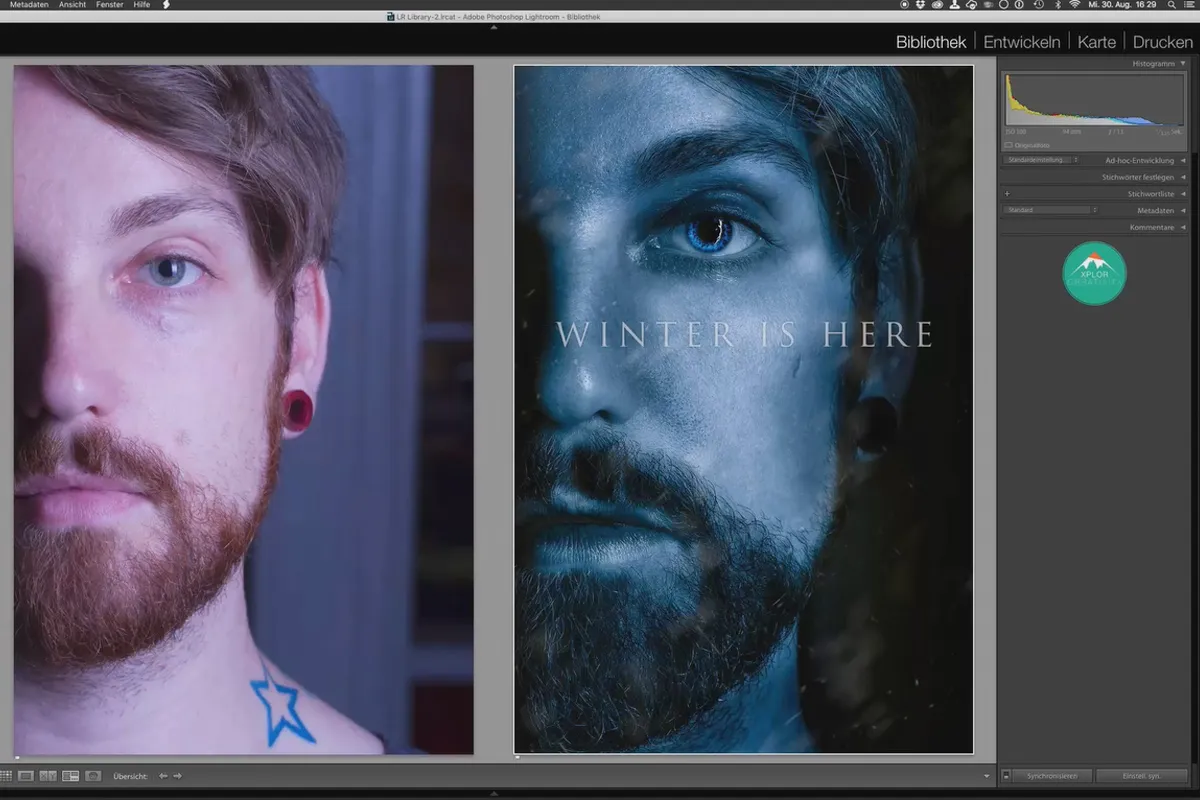Open the Metadaten menu
The height and width of the screenshot is (800, 1200).
[29, 5]
